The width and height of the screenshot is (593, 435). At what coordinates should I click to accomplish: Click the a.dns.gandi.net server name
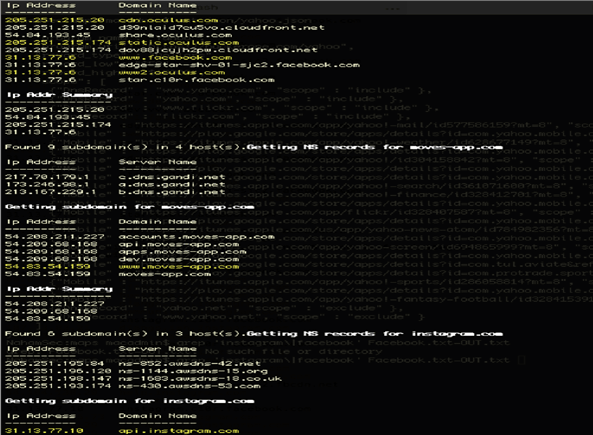pyautogui.click(x=172, y=184)
